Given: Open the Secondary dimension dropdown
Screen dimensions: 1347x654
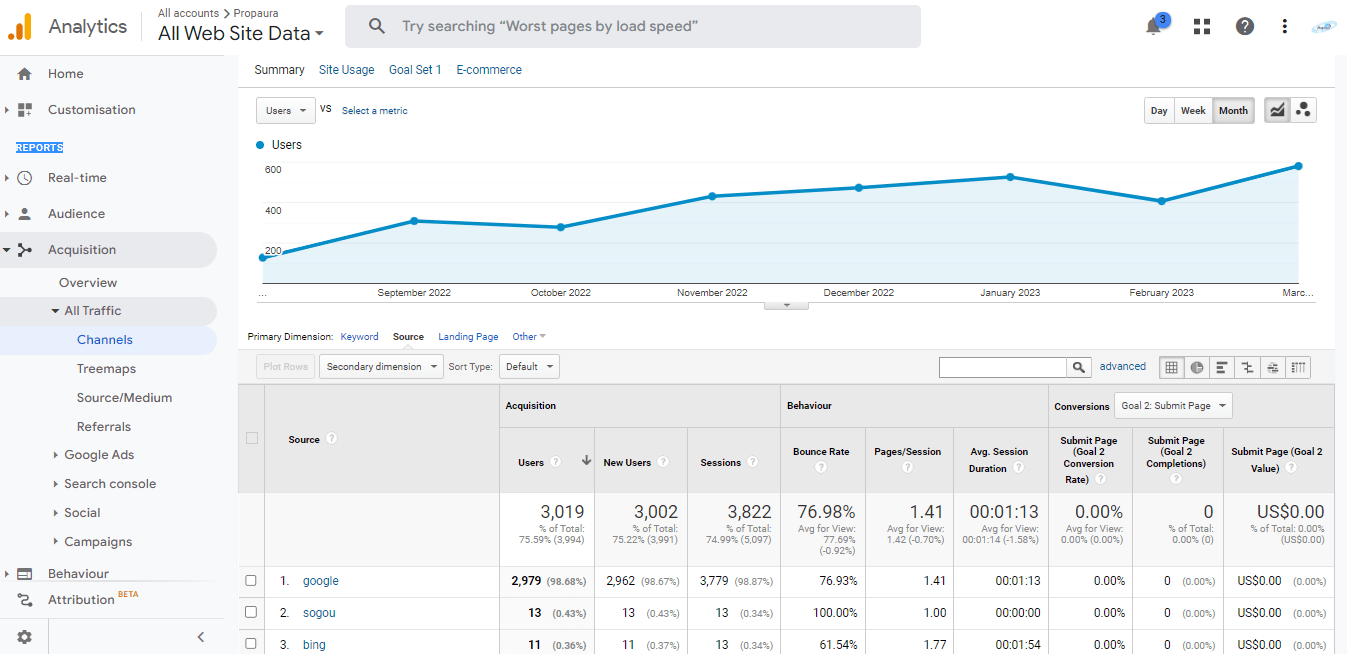Looking at the screenshot, I should click(380, 366).
